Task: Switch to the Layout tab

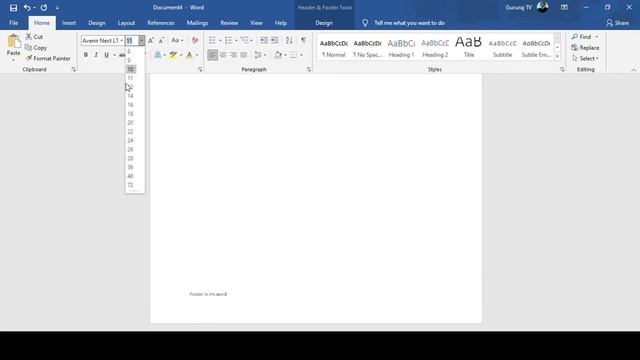Action: (x=126, y=23)
